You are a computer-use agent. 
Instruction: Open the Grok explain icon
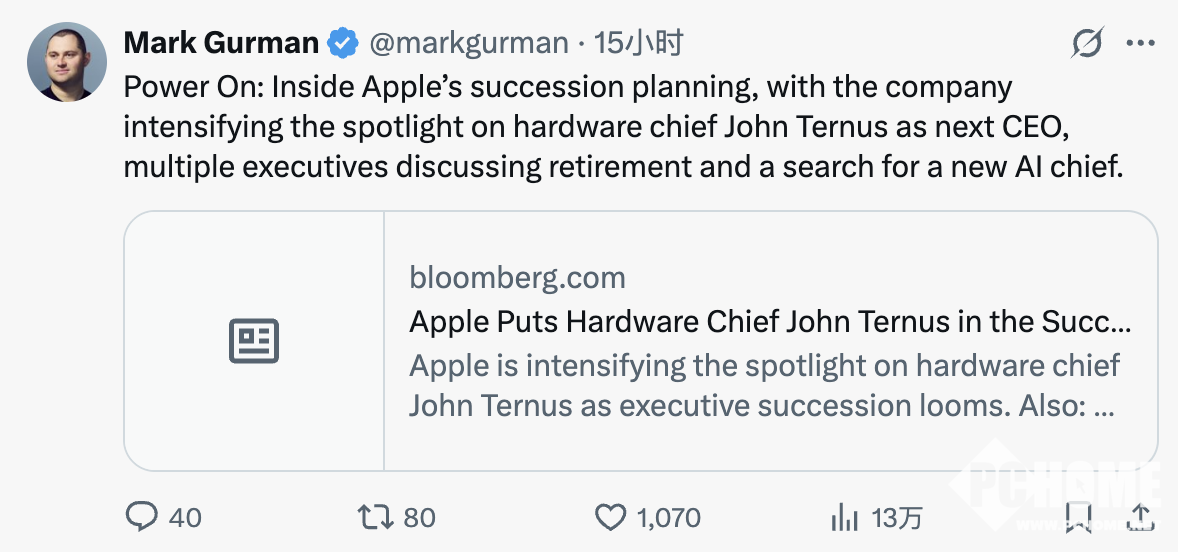[x=1087, y=43]
